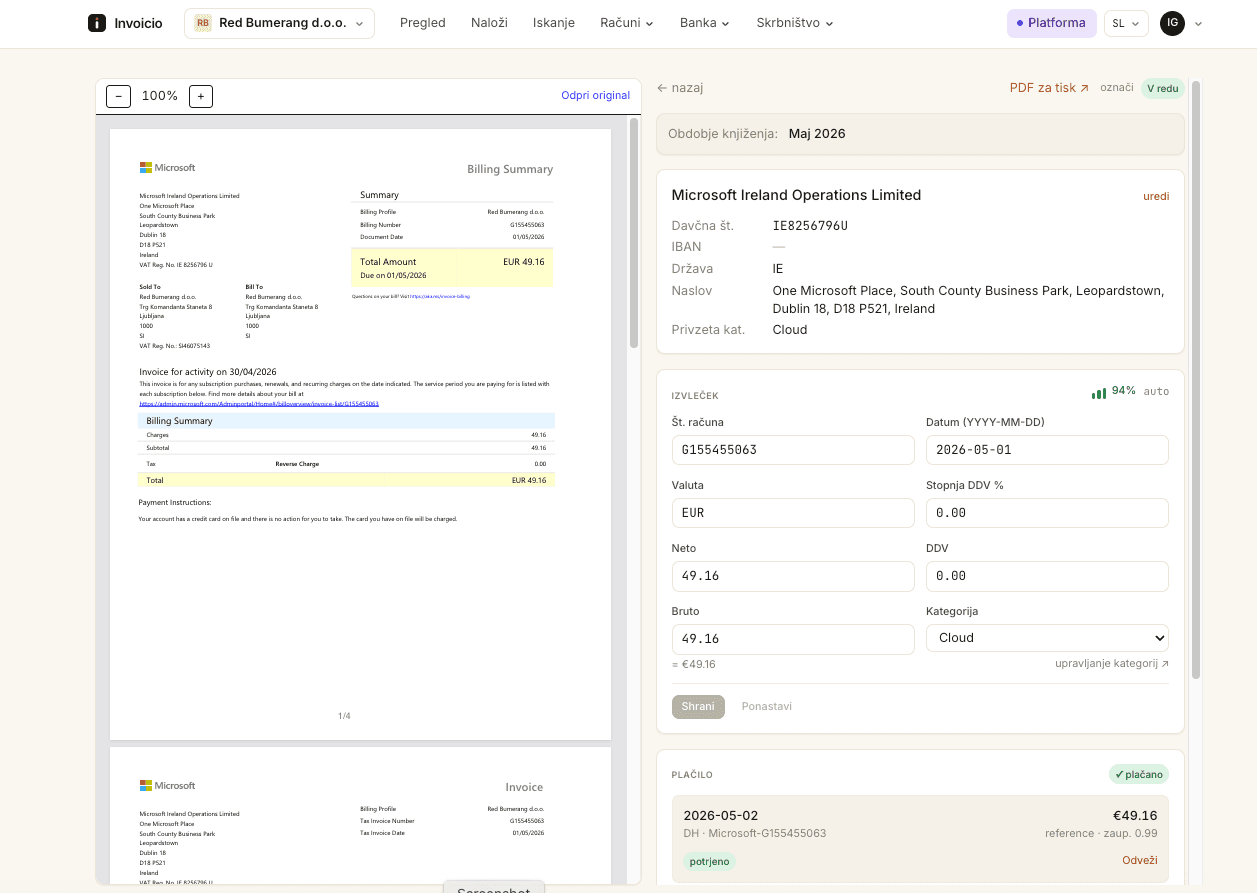Click the Št. računa input field
The width and height of the screenshot is (1257, 893).
[793, 450]
